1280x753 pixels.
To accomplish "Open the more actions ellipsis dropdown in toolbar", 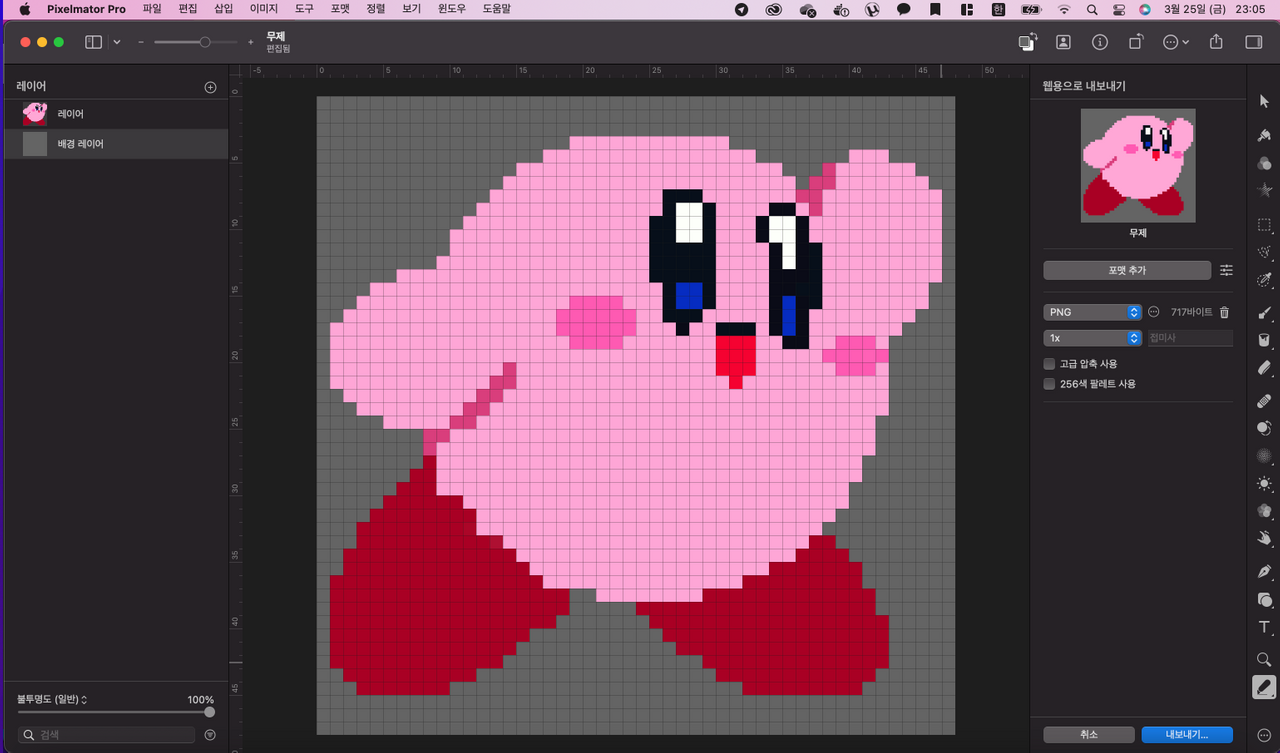I will 1176,42.
